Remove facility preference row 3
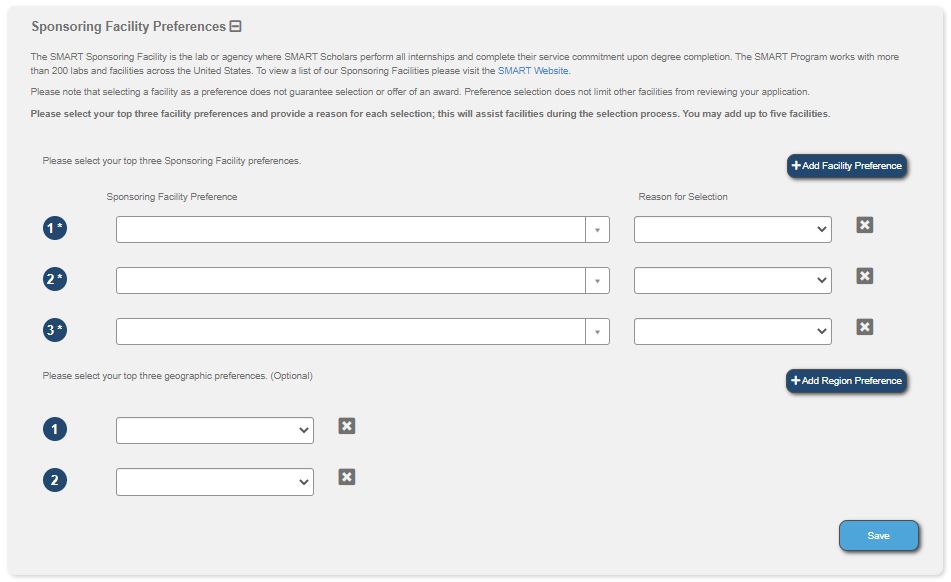Image resolution: width=951 pixels, height=582 pixels. [865, 327]
